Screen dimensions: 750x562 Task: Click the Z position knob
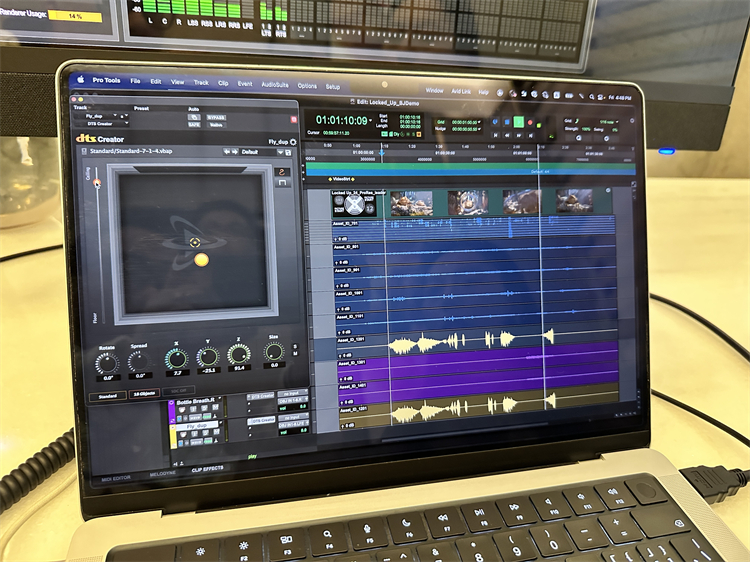pos(239,354)
